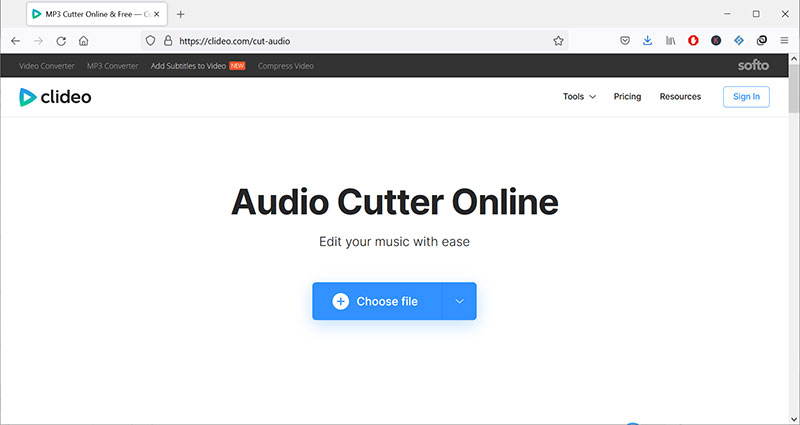Click the scrollbar down arrow
This screenshot has width=800, height=425.
coord(794,419)
